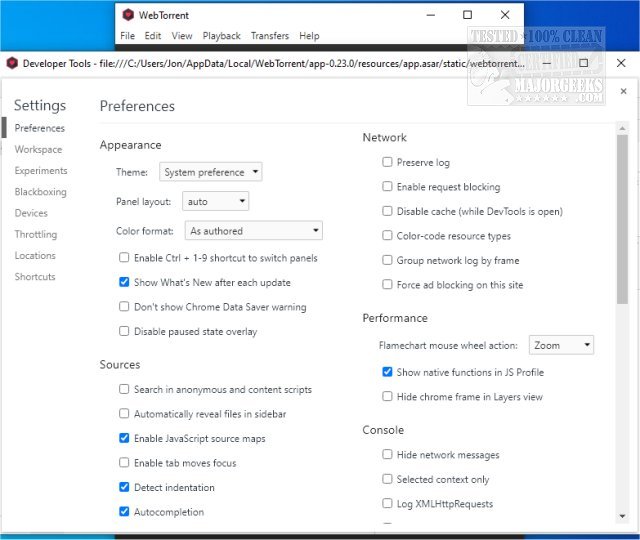Enable Preserve log checkbox

coord(387,162)
